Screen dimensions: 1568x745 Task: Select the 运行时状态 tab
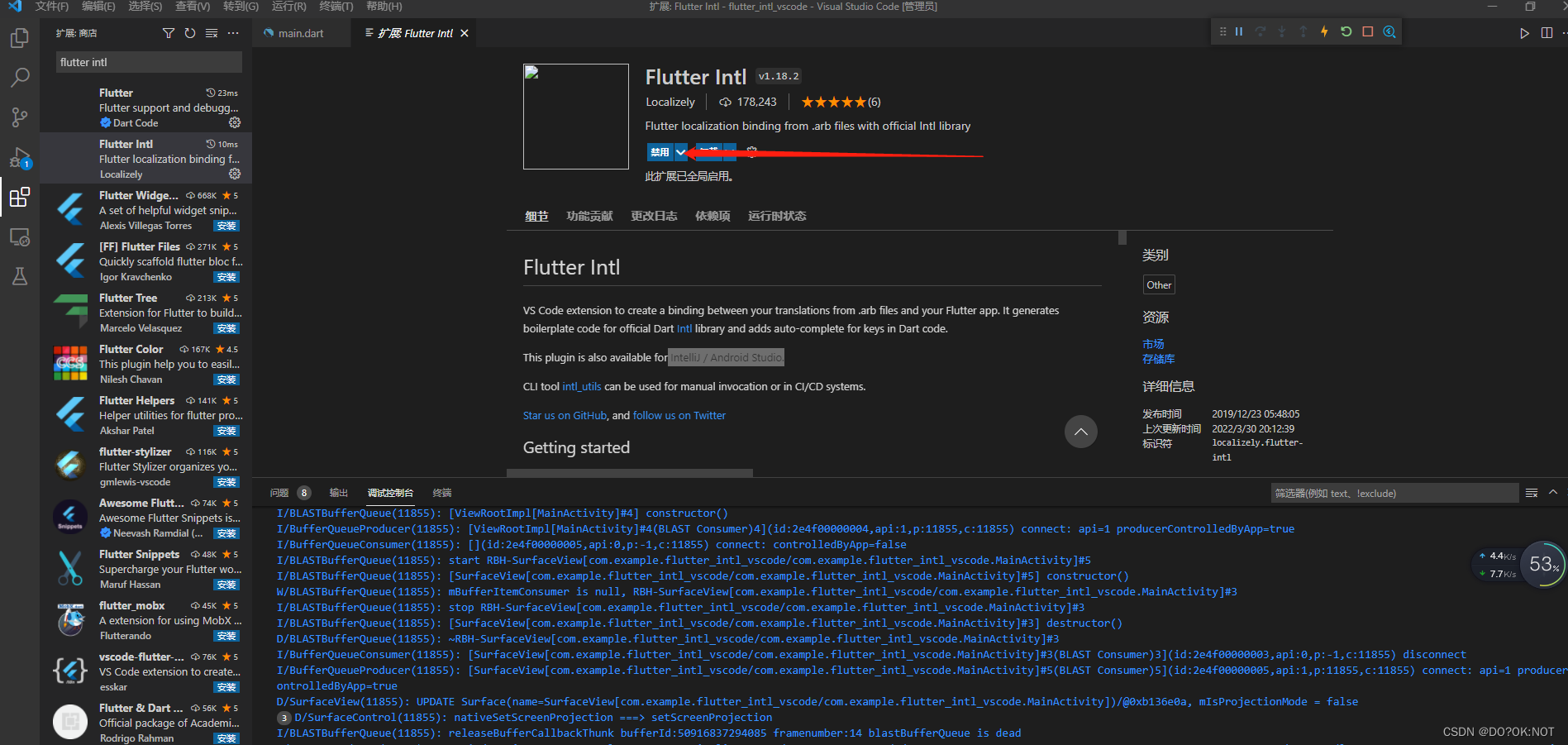(x=777, y=216)
